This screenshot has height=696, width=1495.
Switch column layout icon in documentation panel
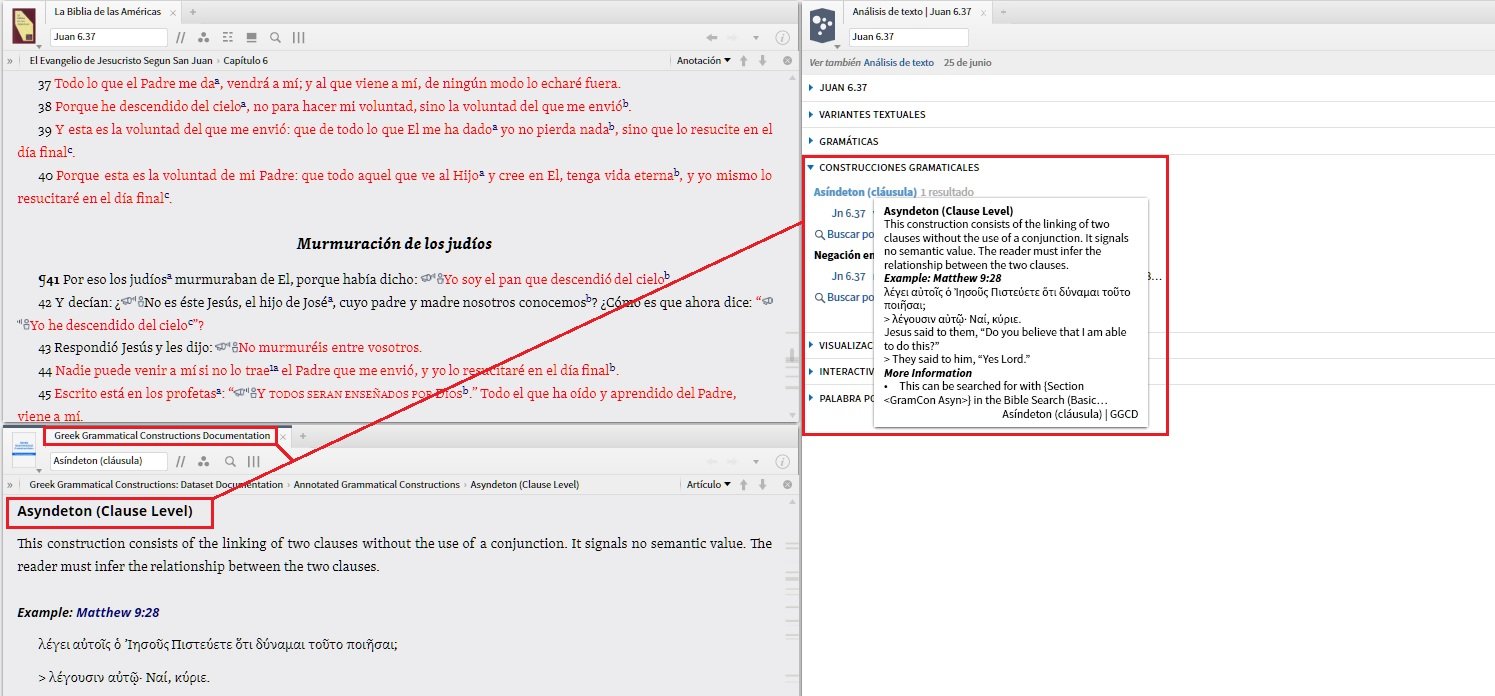pyautogui.click(x=253, y=461)
